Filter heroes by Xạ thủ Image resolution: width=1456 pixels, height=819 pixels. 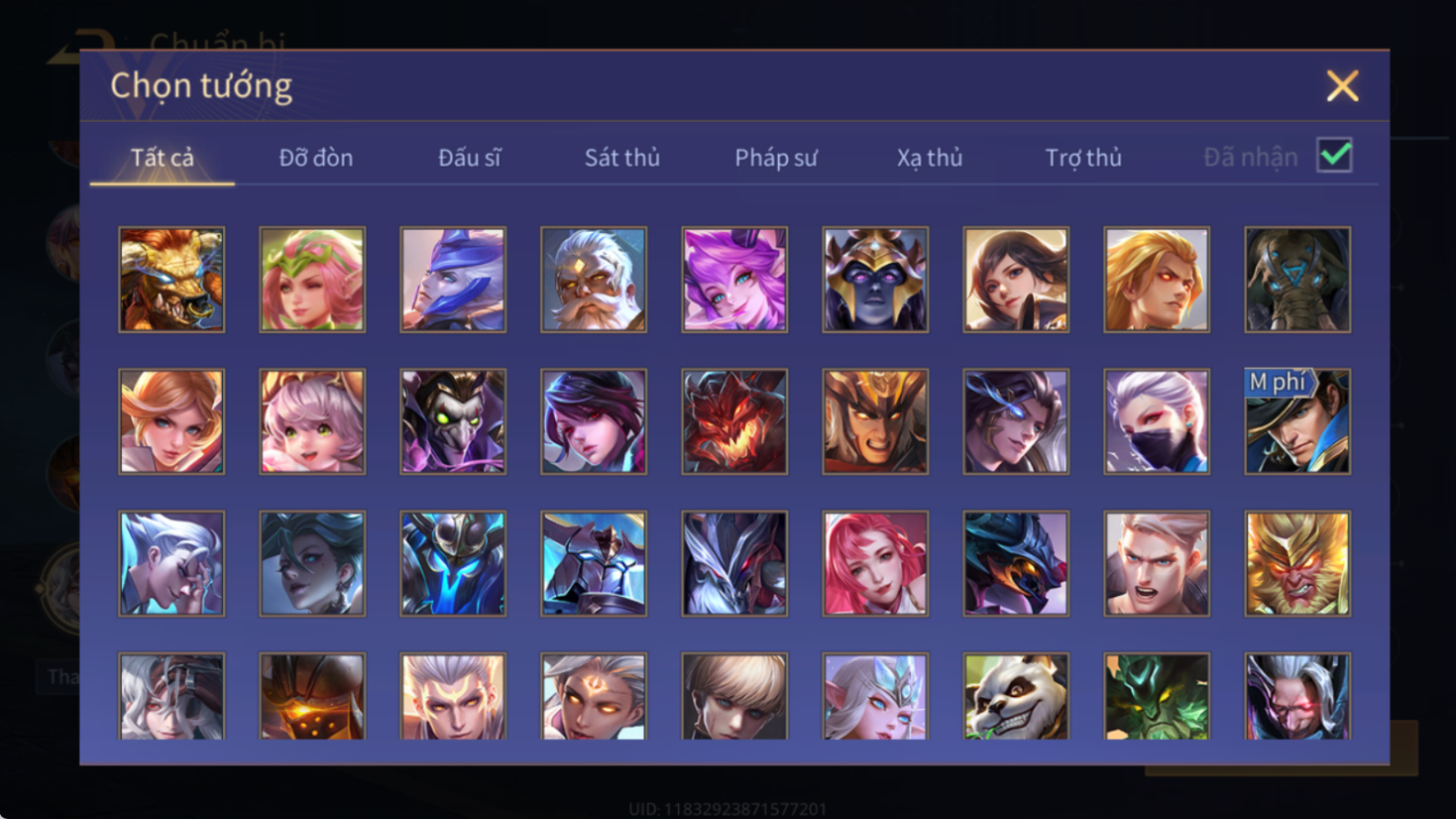tap(929, 158)
